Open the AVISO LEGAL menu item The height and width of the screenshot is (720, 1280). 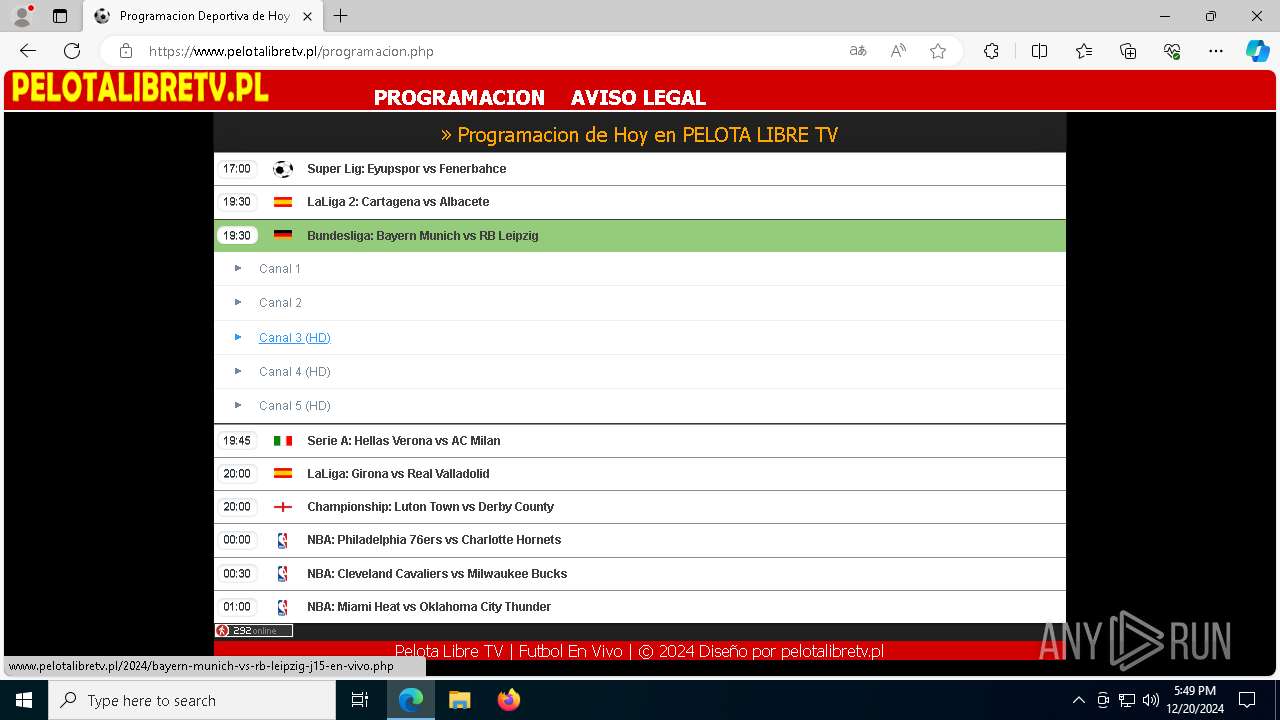(x=638, y=97)
